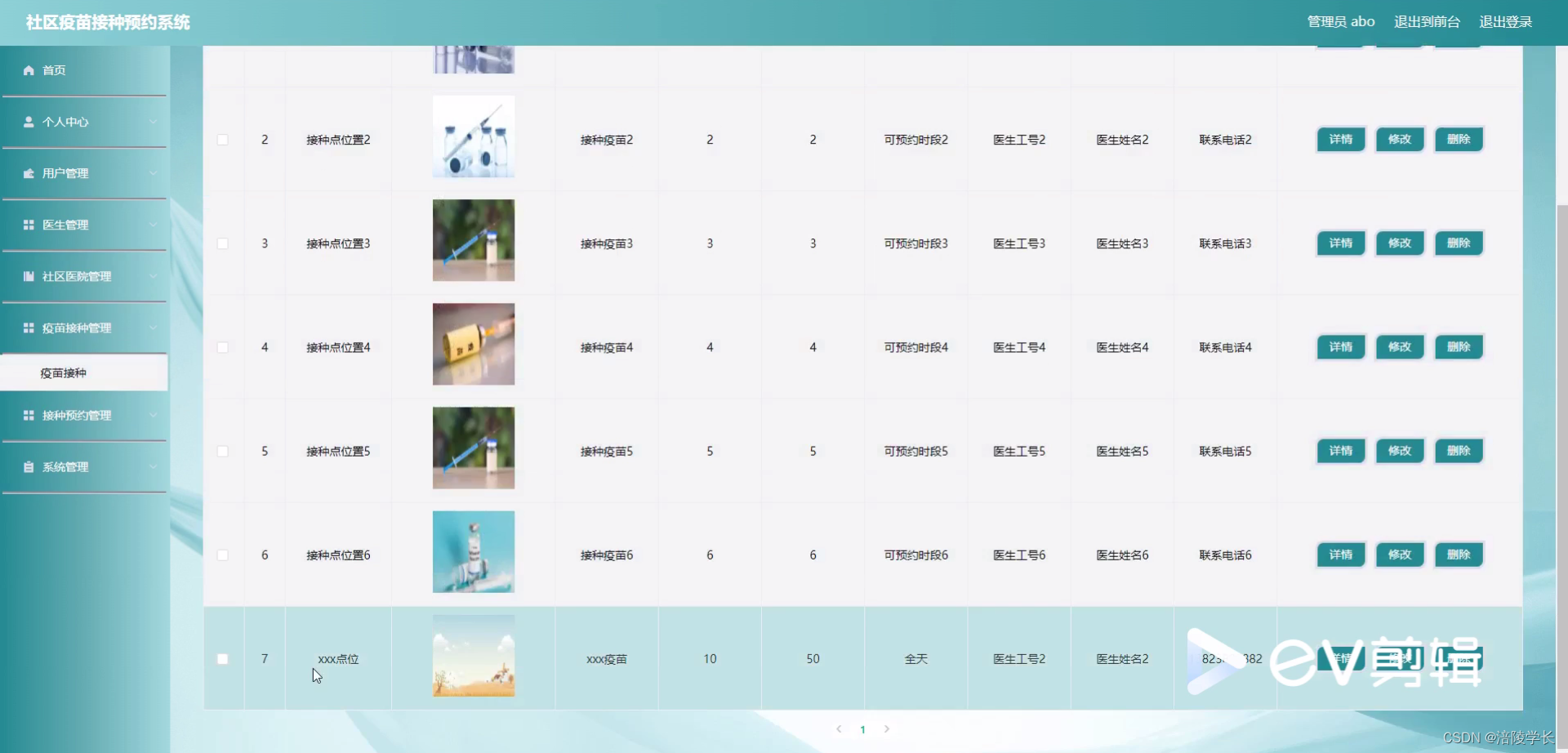This screenshot has width=1568, height=753.
Task: Open 社区医院管理 via its sidebar icon
Action: coord(27,276)
